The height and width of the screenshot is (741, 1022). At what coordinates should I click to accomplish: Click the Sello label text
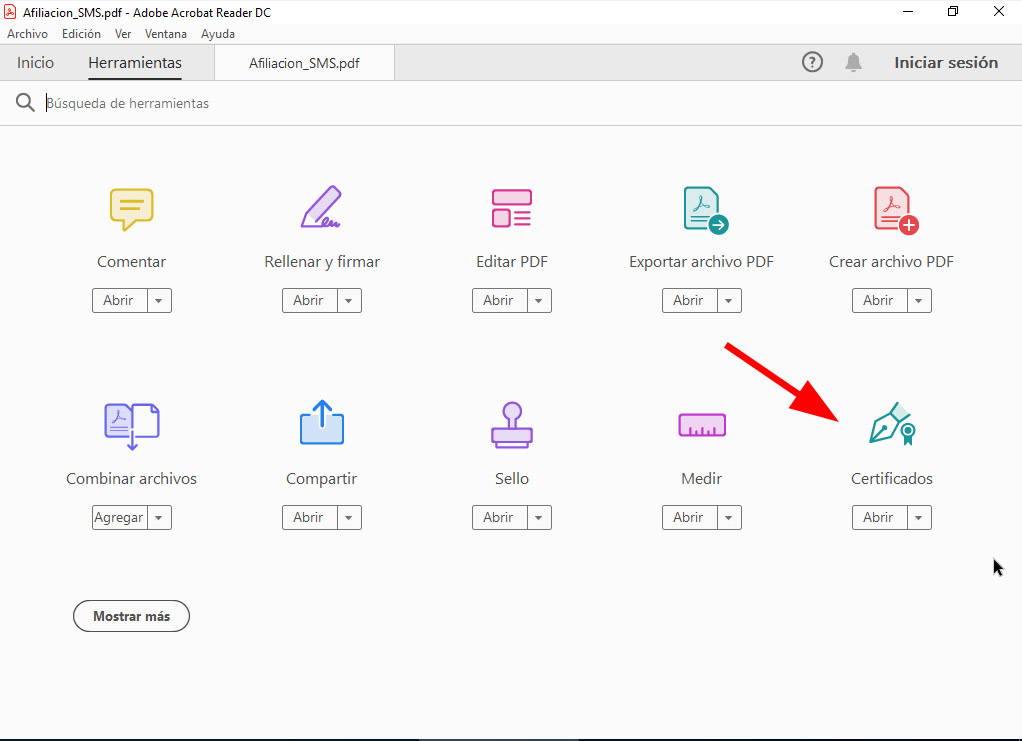click(x=512, y=478)
